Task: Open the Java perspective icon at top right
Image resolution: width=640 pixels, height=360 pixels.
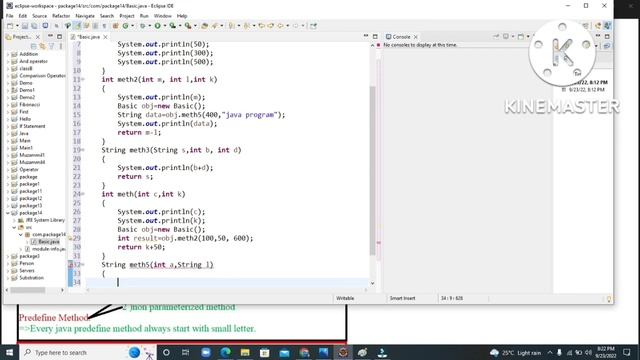Action: (x=608, y=26)
